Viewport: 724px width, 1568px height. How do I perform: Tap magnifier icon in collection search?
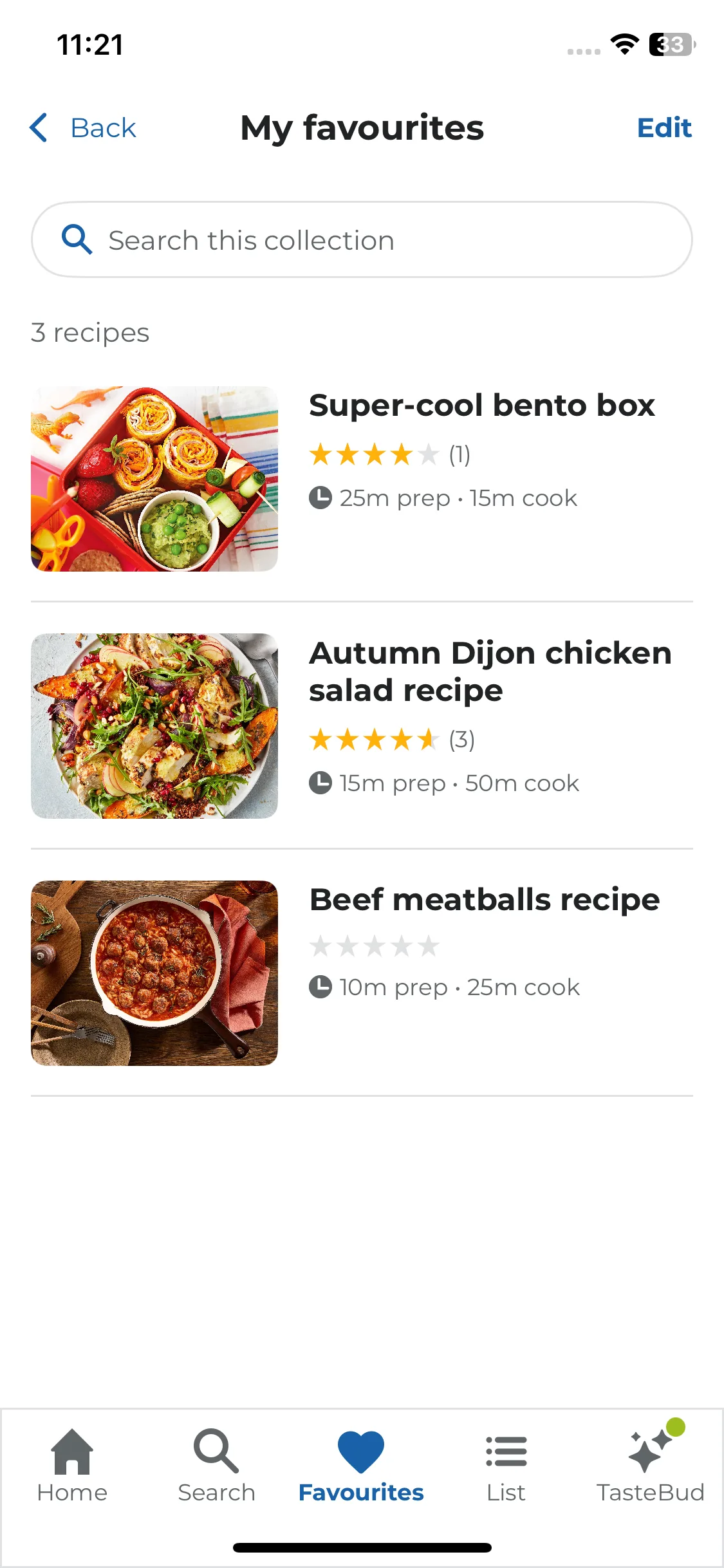click(x=77, y=239)
